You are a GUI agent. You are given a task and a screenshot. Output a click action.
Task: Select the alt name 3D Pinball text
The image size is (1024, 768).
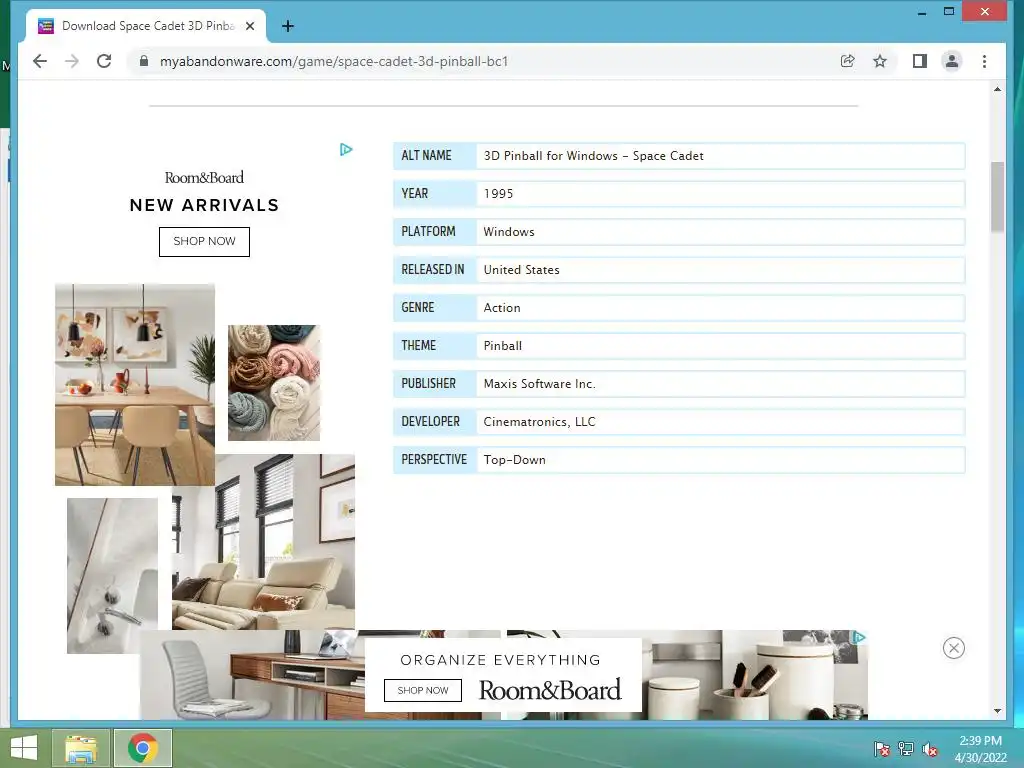pos(594,156)
